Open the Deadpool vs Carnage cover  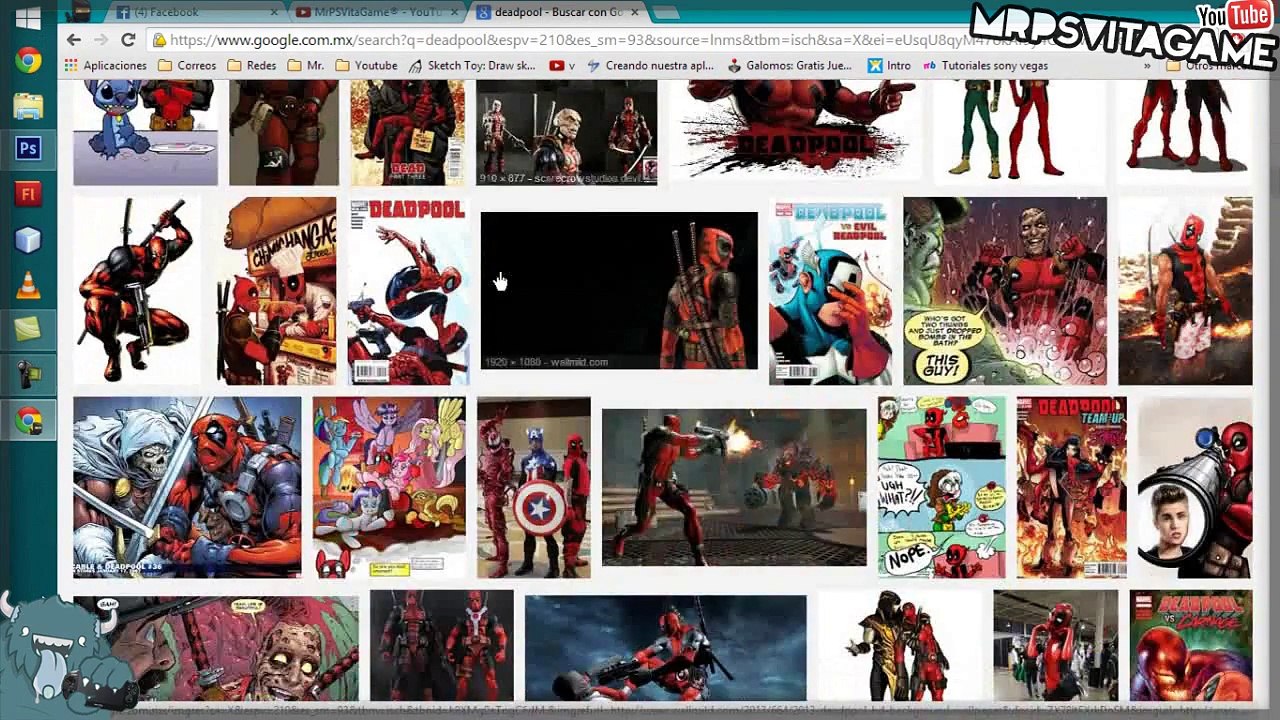pyautogui.click(x=1191, y=645)
